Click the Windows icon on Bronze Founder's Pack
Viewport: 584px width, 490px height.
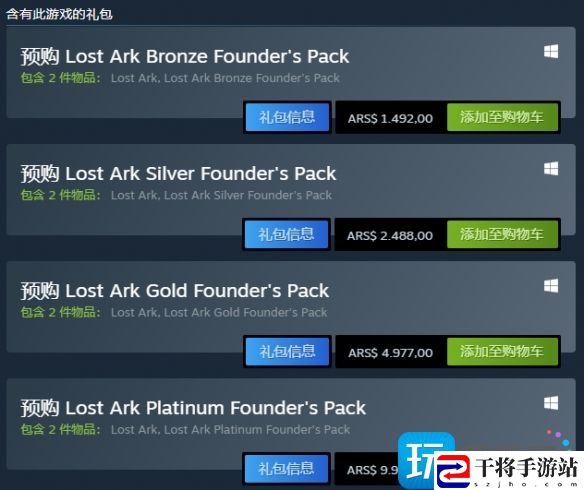tap(551, 51)
